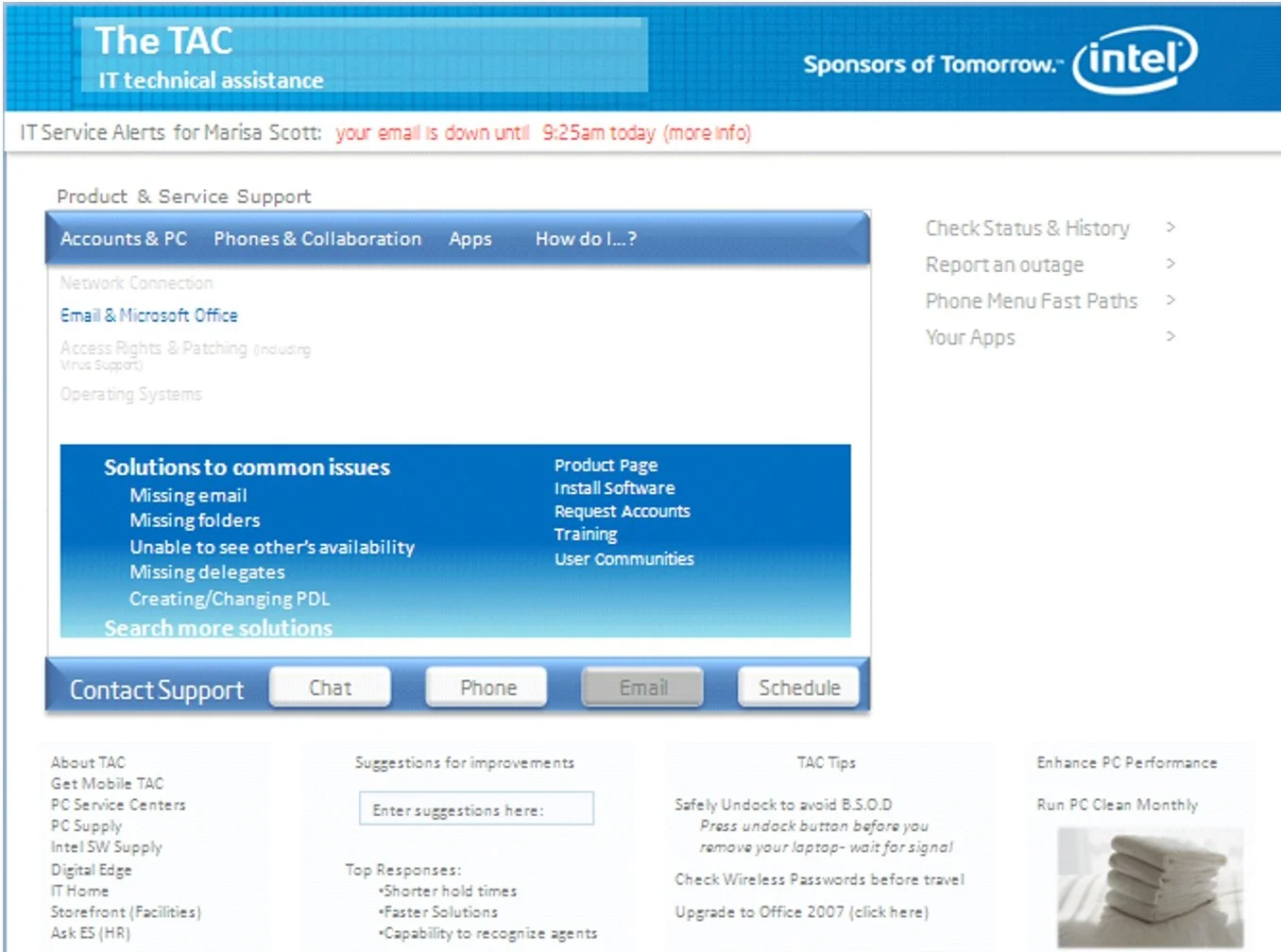Open Check Wireless Passwords before travel tip
The image size is (1281, 952).
click(819, 879)
